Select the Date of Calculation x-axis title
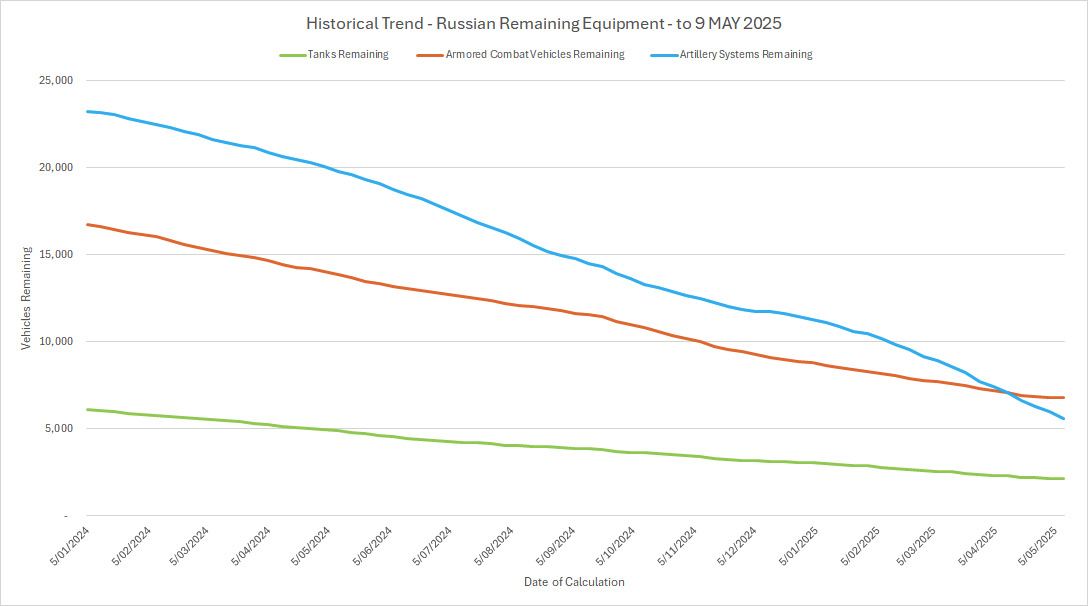The height and width of the screenshot is (606, 1088). (x=574, y=582)
